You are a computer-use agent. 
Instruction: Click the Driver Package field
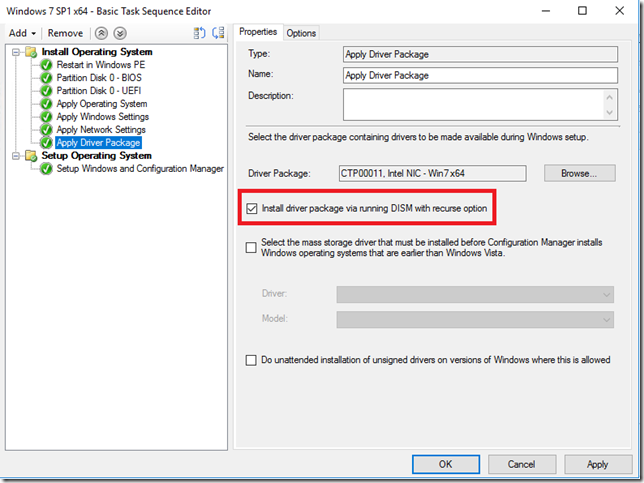coord(432,174)
